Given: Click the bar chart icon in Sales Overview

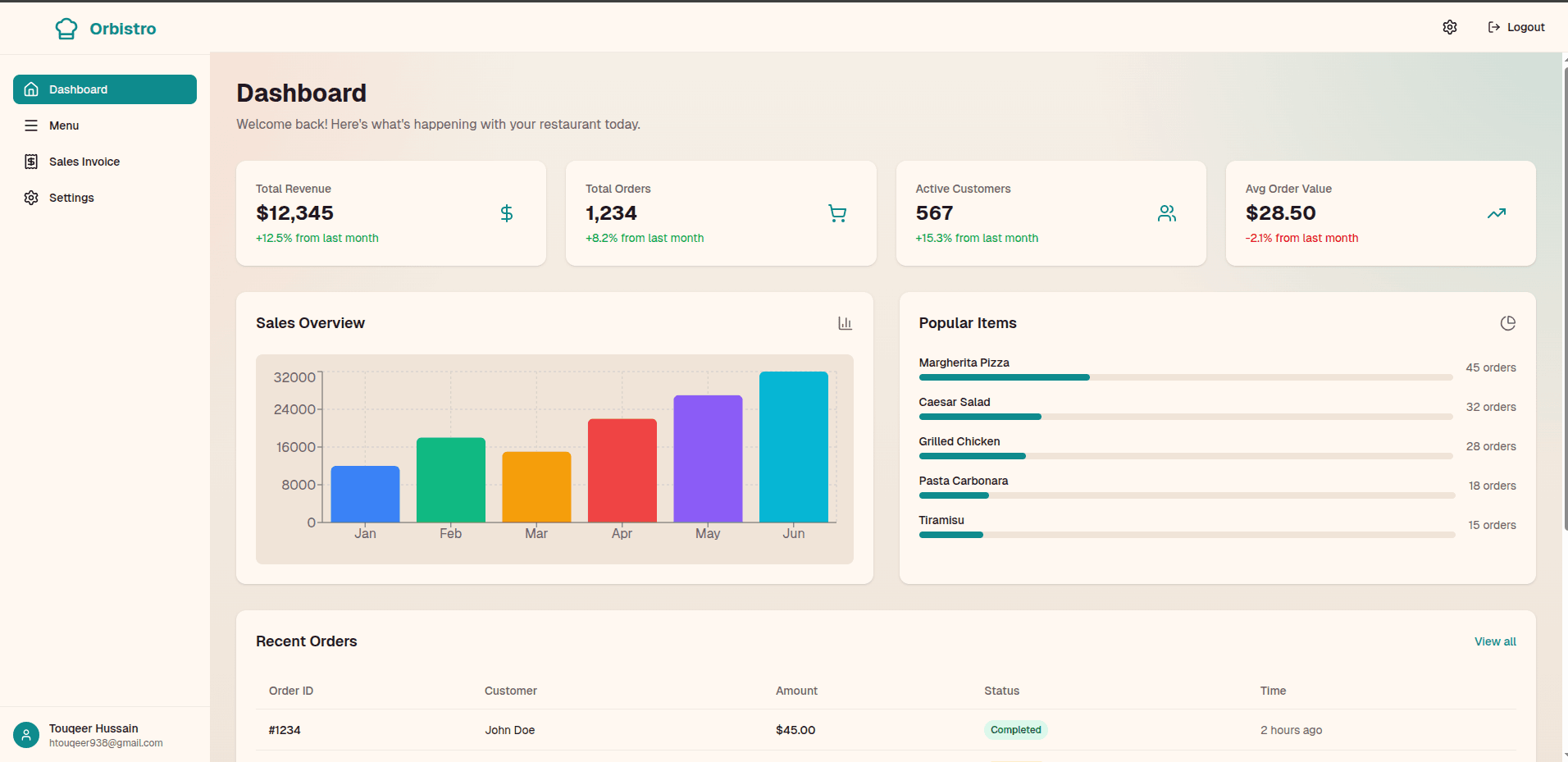Looking at the screenshot, I should coord(846,323).
